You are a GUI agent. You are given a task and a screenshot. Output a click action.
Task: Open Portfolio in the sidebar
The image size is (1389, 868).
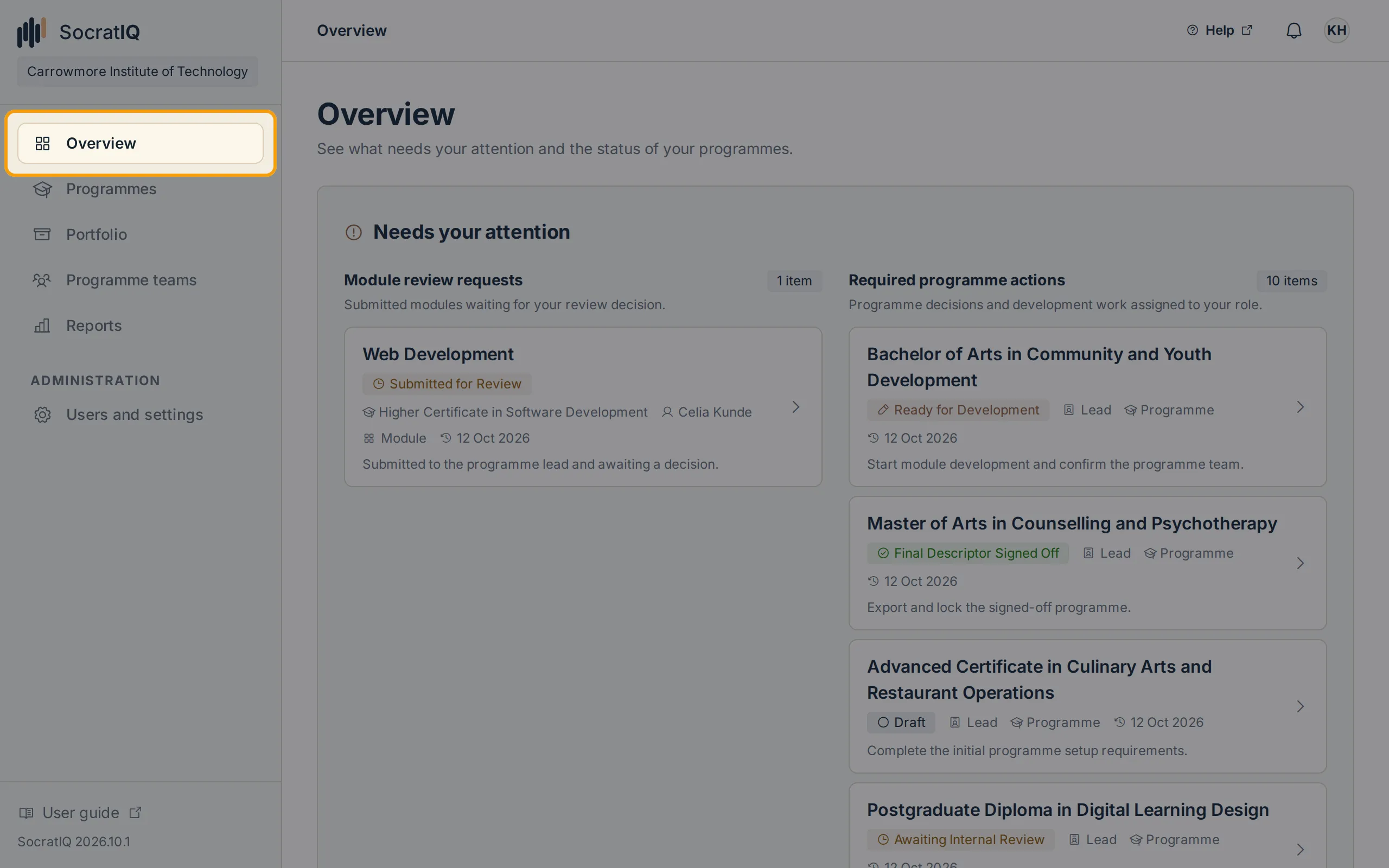141,234
